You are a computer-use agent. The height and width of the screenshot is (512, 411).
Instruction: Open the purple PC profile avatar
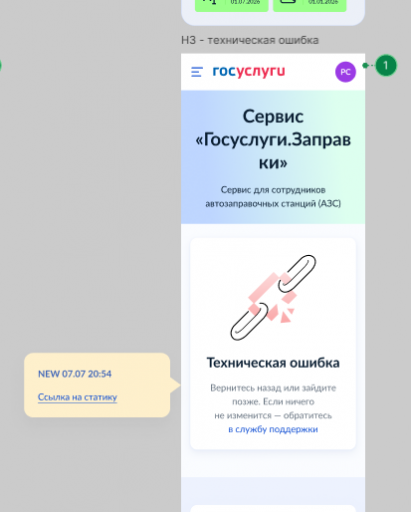pyautogui.click(x=345, y=72)
